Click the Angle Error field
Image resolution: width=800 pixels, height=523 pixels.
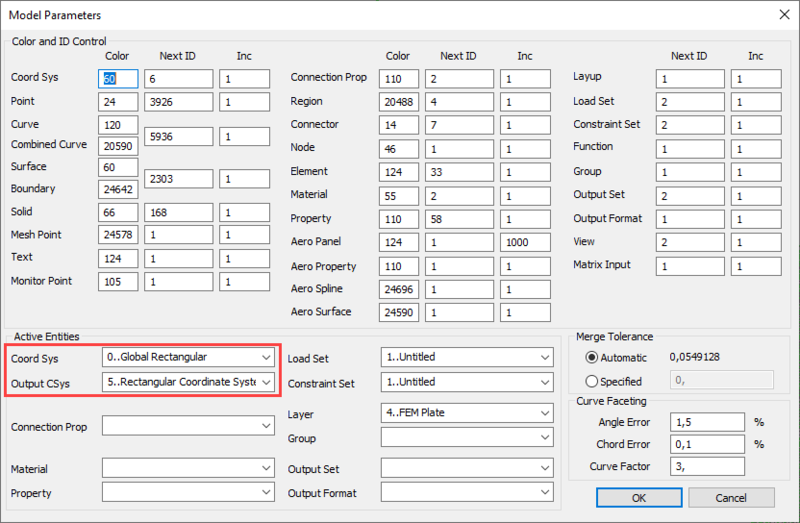tap(707, 422)
